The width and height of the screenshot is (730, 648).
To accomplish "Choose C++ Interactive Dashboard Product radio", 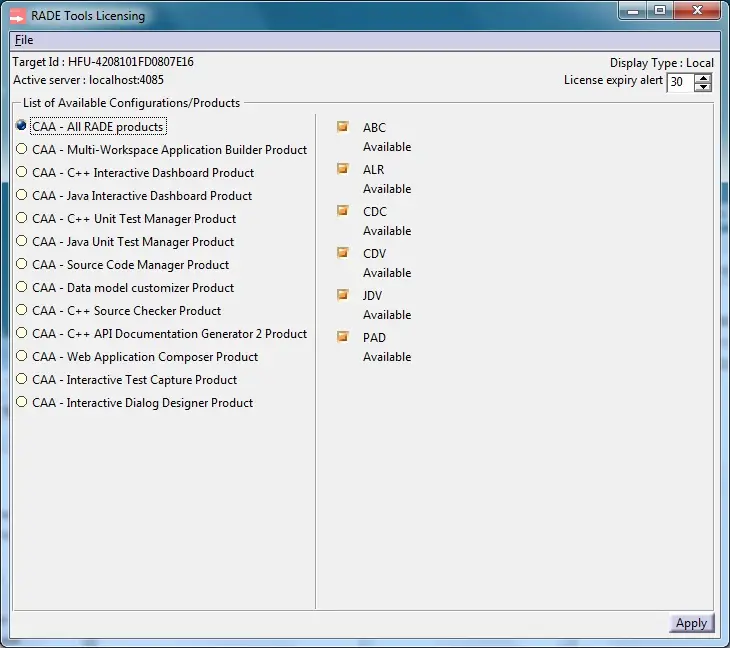I will point(21,172).
